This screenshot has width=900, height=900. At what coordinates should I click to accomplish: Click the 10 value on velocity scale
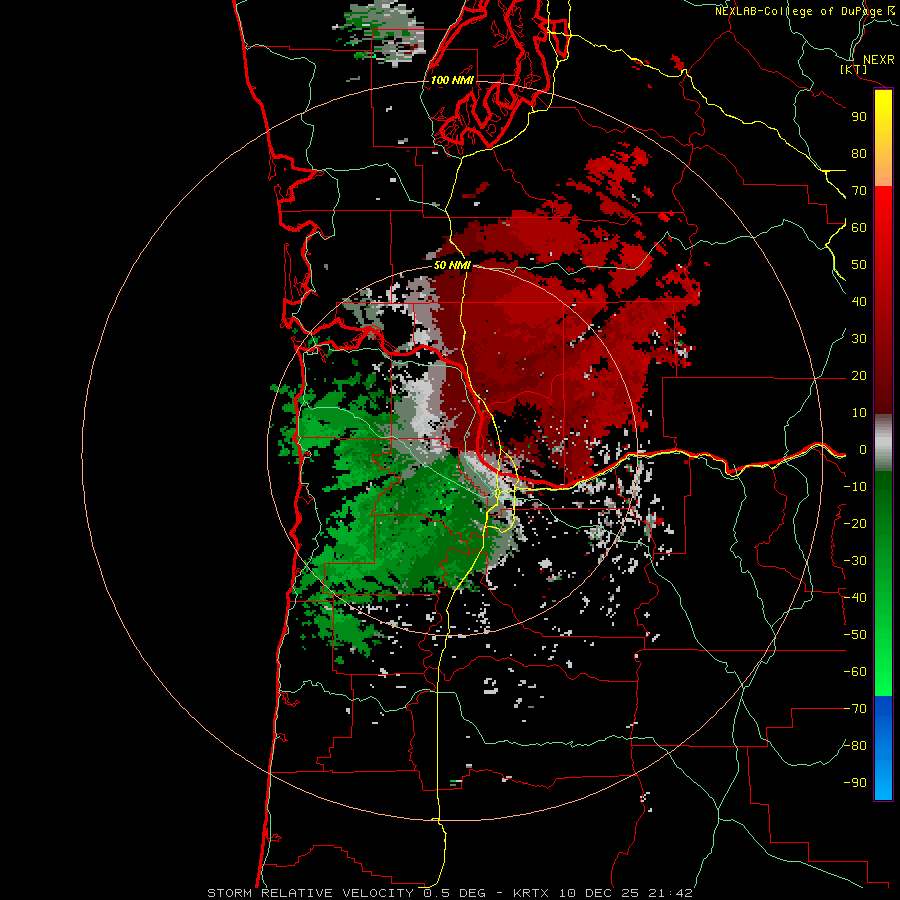click(x=859, y=413)
